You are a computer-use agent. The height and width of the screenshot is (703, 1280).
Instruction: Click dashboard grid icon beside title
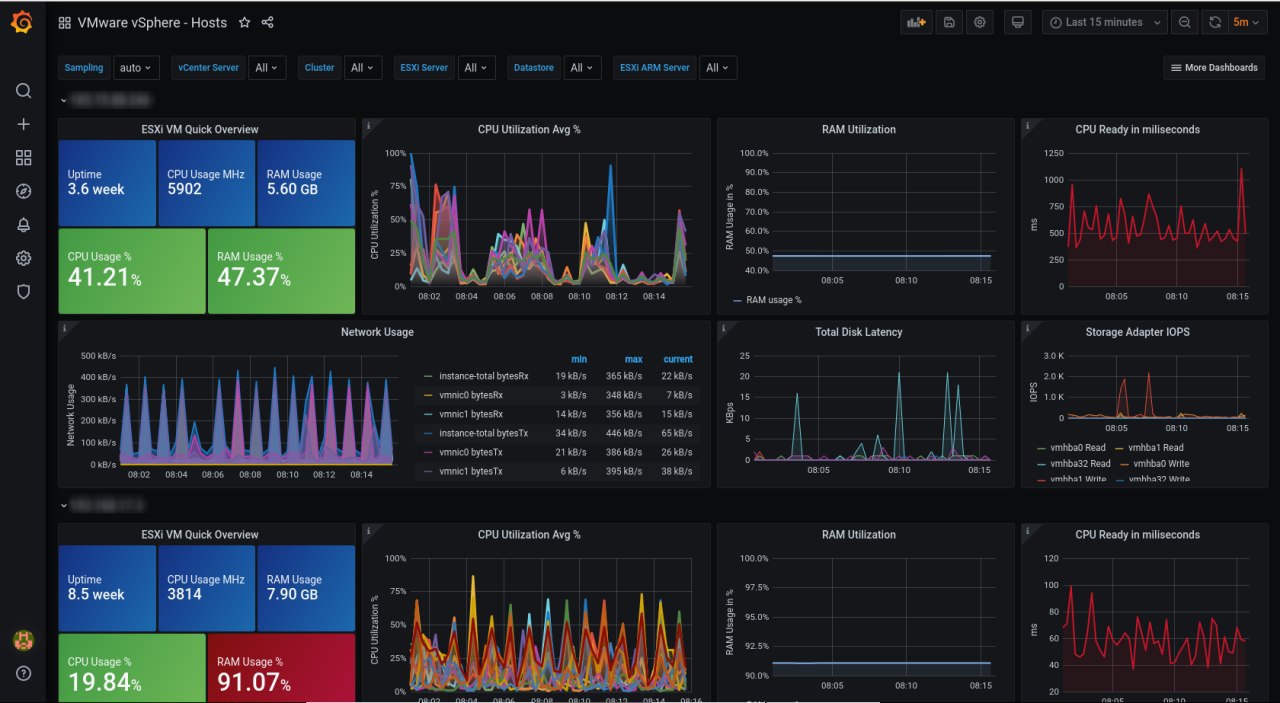click(64, 22)
